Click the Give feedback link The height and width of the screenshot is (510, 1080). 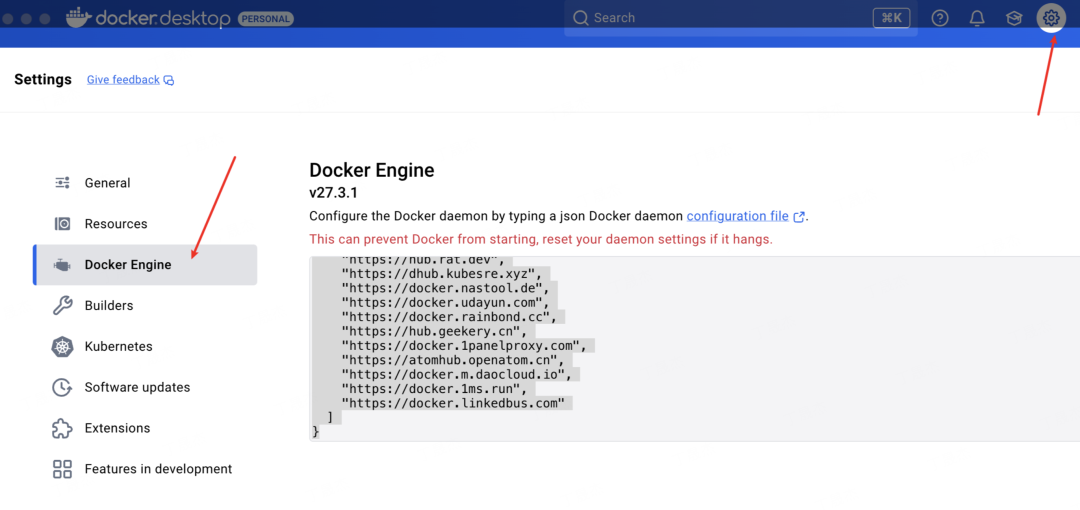tap(123, 80)
